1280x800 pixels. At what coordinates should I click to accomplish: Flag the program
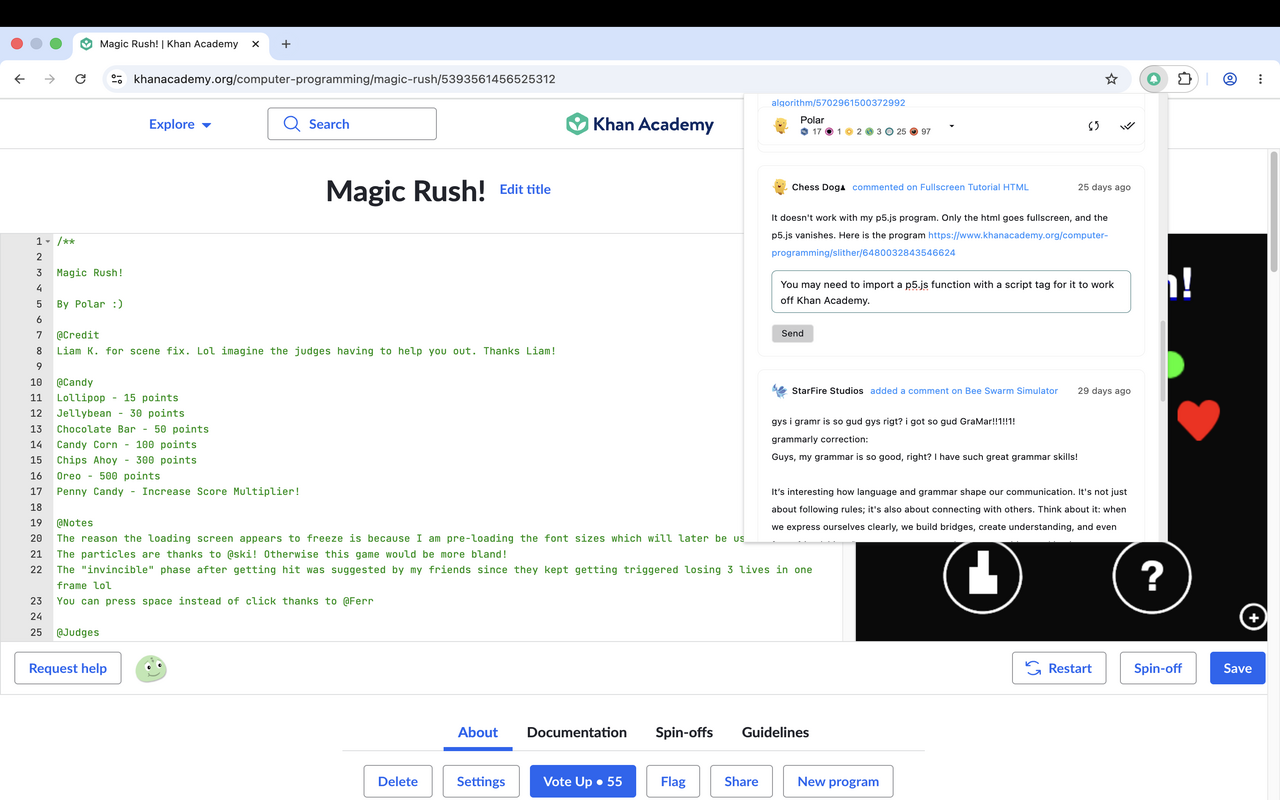673,781
